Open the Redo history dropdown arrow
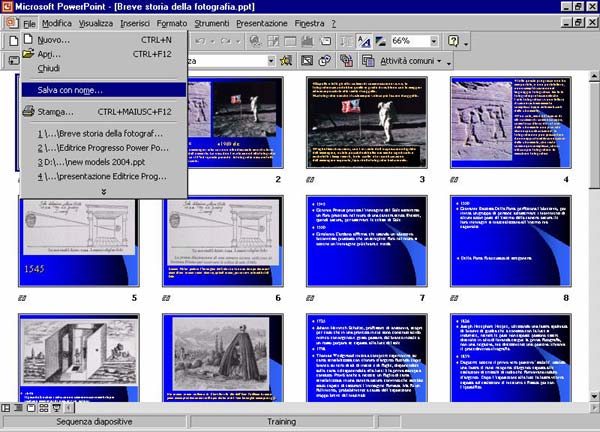Screen dimensions: 600x432 [238, 41]
